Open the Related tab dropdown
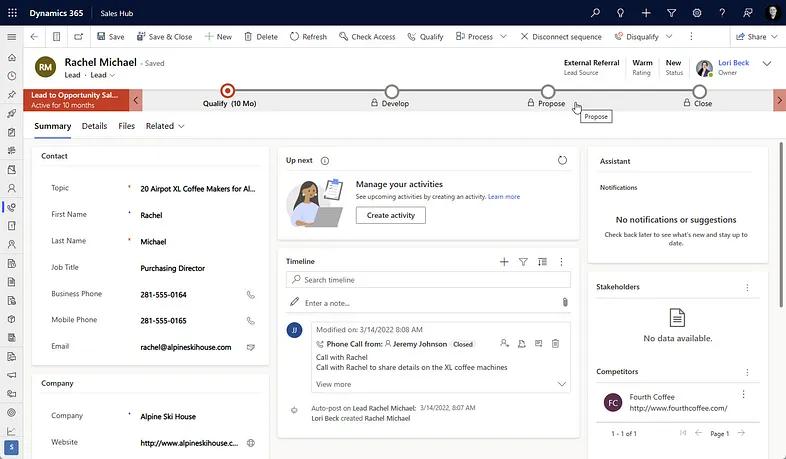786x459 pixels. [x=165, y=126]
